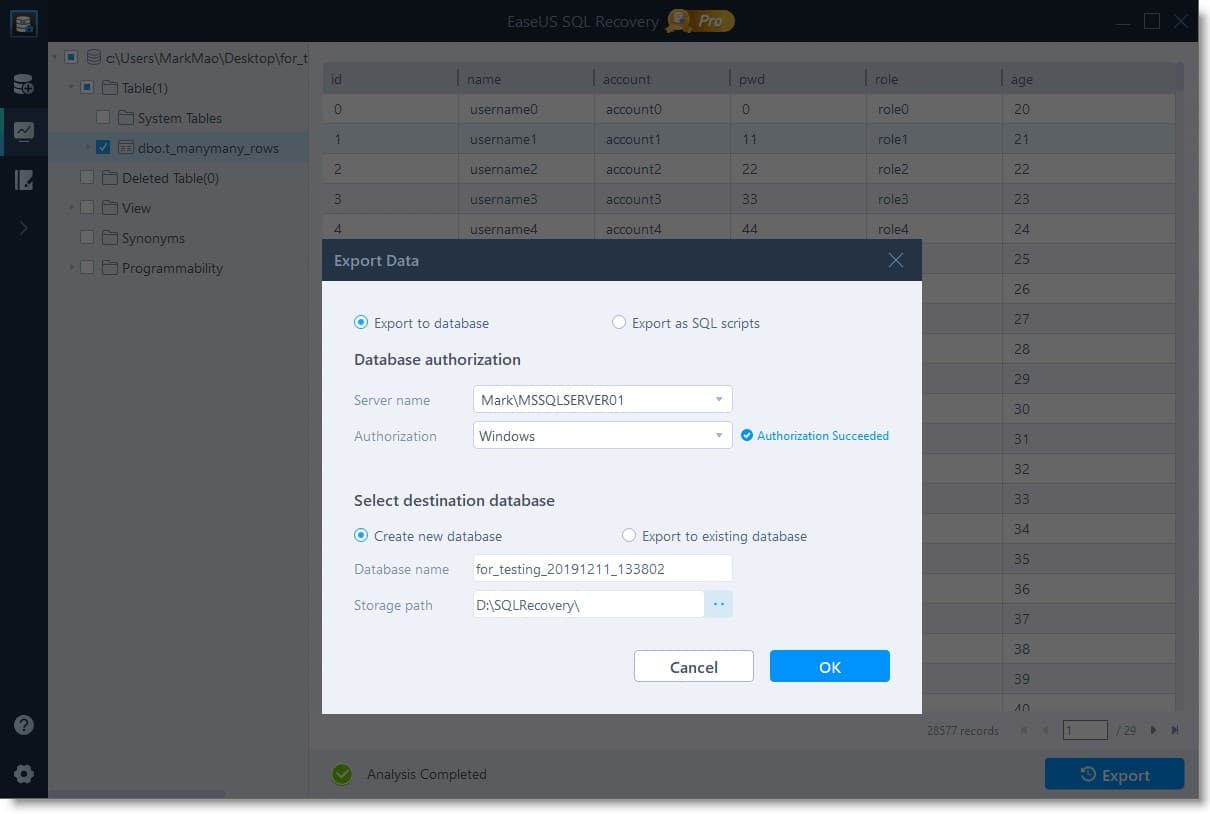Open the Authorization dropdown
The height and width of the screenshot is (814, 1210).
[x=602, y=436]
